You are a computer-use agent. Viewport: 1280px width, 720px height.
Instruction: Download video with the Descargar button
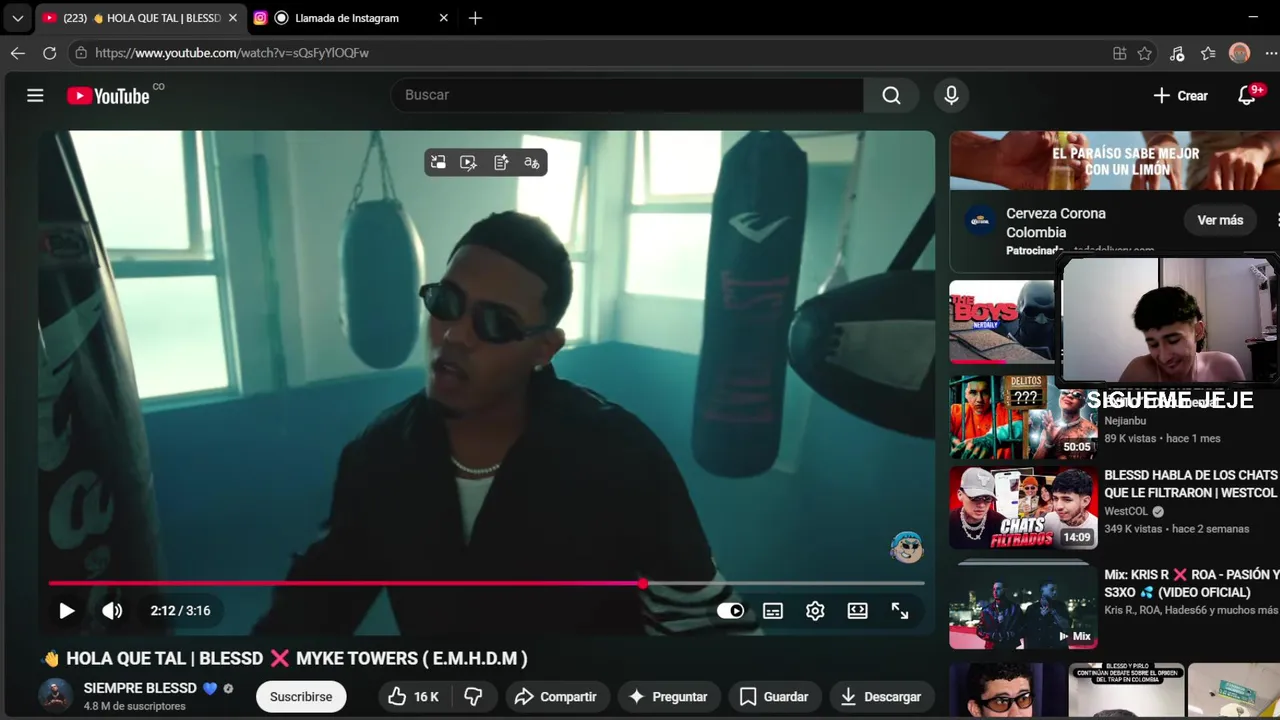tap(880, 697)
